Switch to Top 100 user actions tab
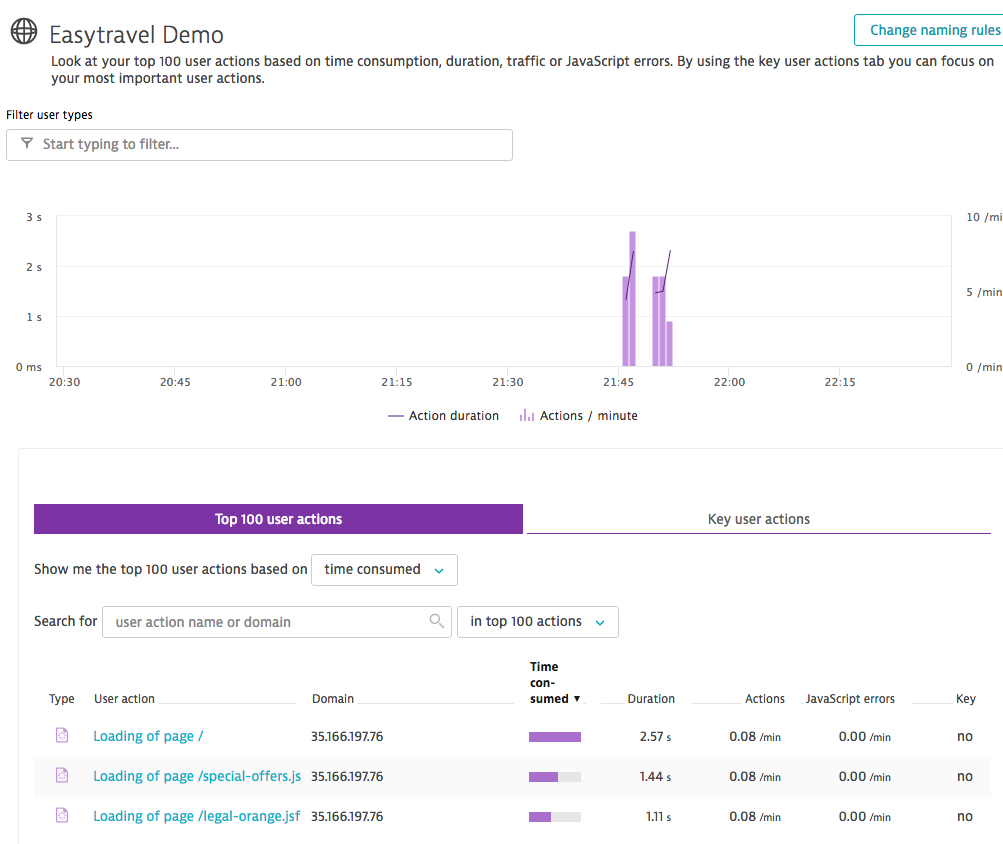This screenshot has width=1003, height=844. pos(278,519)
